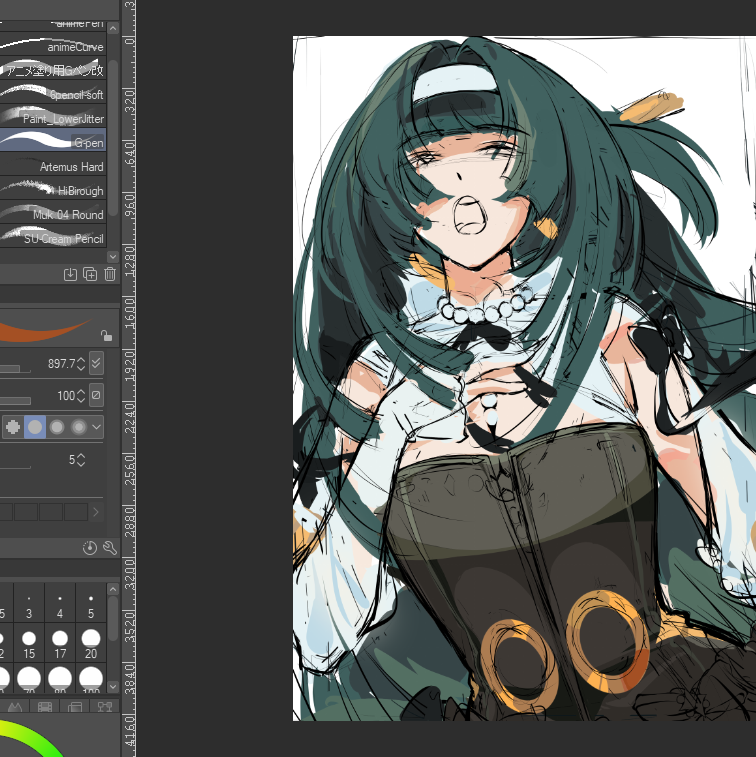The height and width of the screenshot is (757, 756).
Task: Reset tool property to initial settings icon
Action: tap(90, 548)
